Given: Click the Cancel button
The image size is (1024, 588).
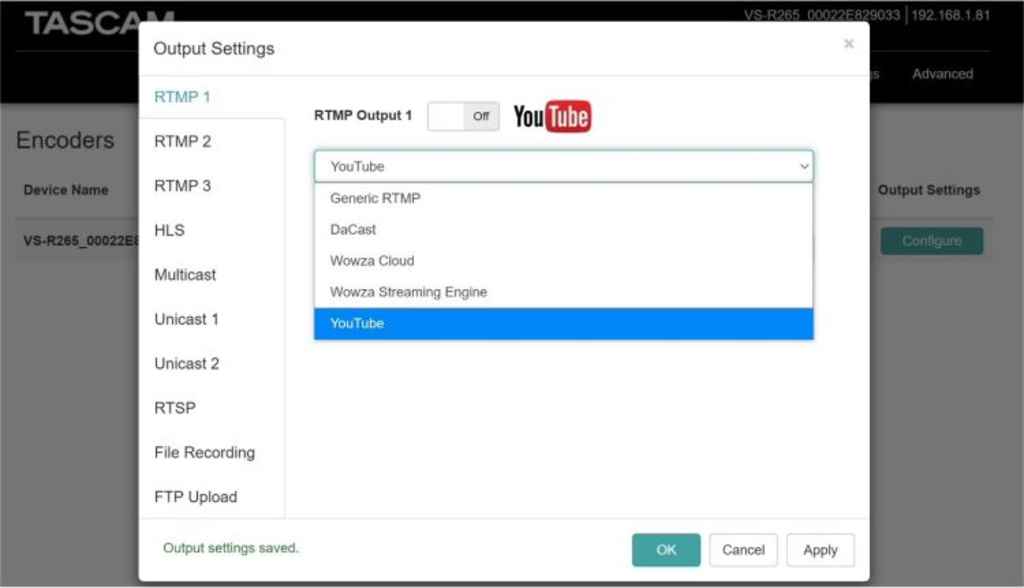Looking at the screenshot, I should tap(743, 550).
